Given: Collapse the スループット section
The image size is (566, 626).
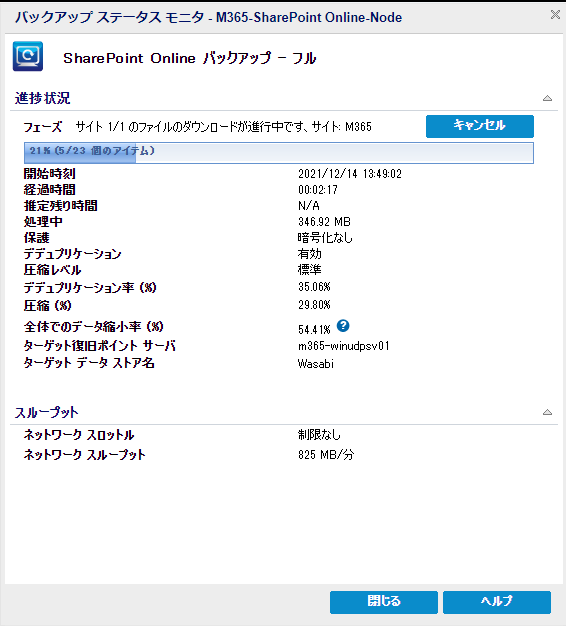Looking at the screenshot, I should point(547,412).
